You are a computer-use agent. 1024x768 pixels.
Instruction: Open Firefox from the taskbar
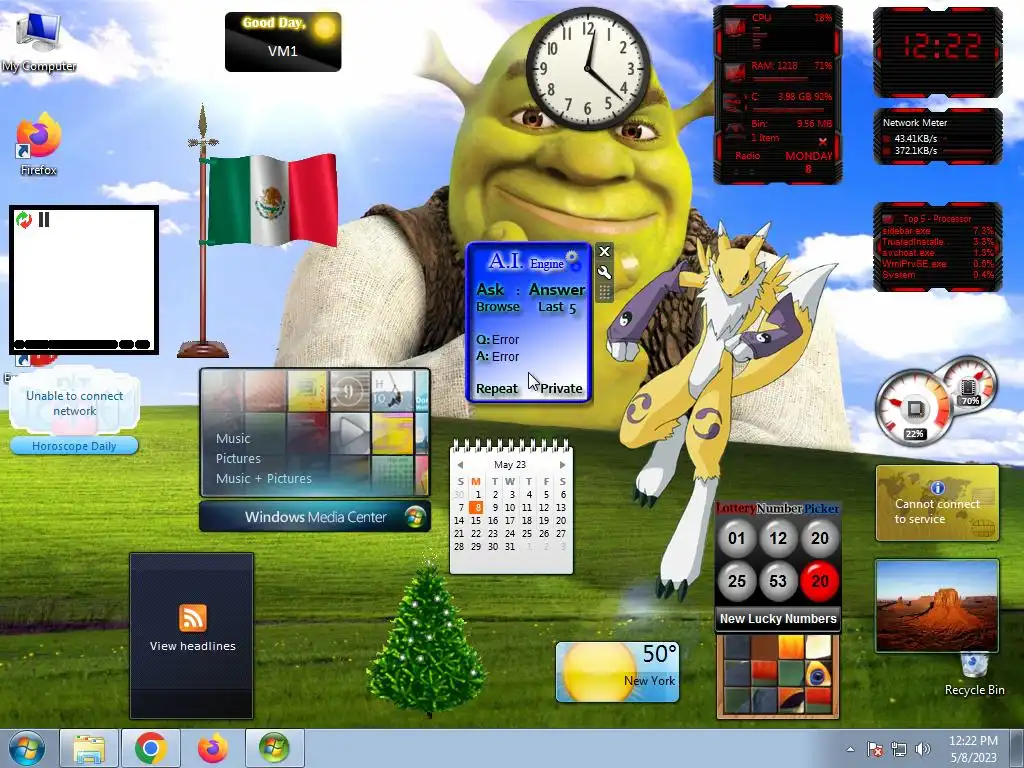click(213, 748)
